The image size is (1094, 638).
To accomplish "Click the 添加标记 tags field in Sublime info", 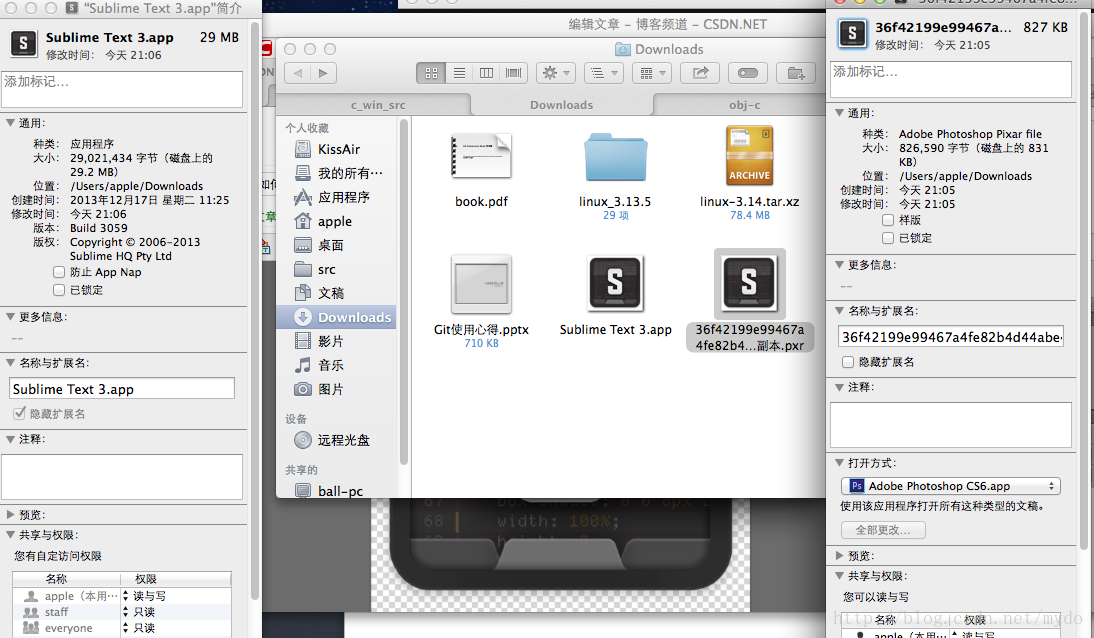I will tap(122, 89).
